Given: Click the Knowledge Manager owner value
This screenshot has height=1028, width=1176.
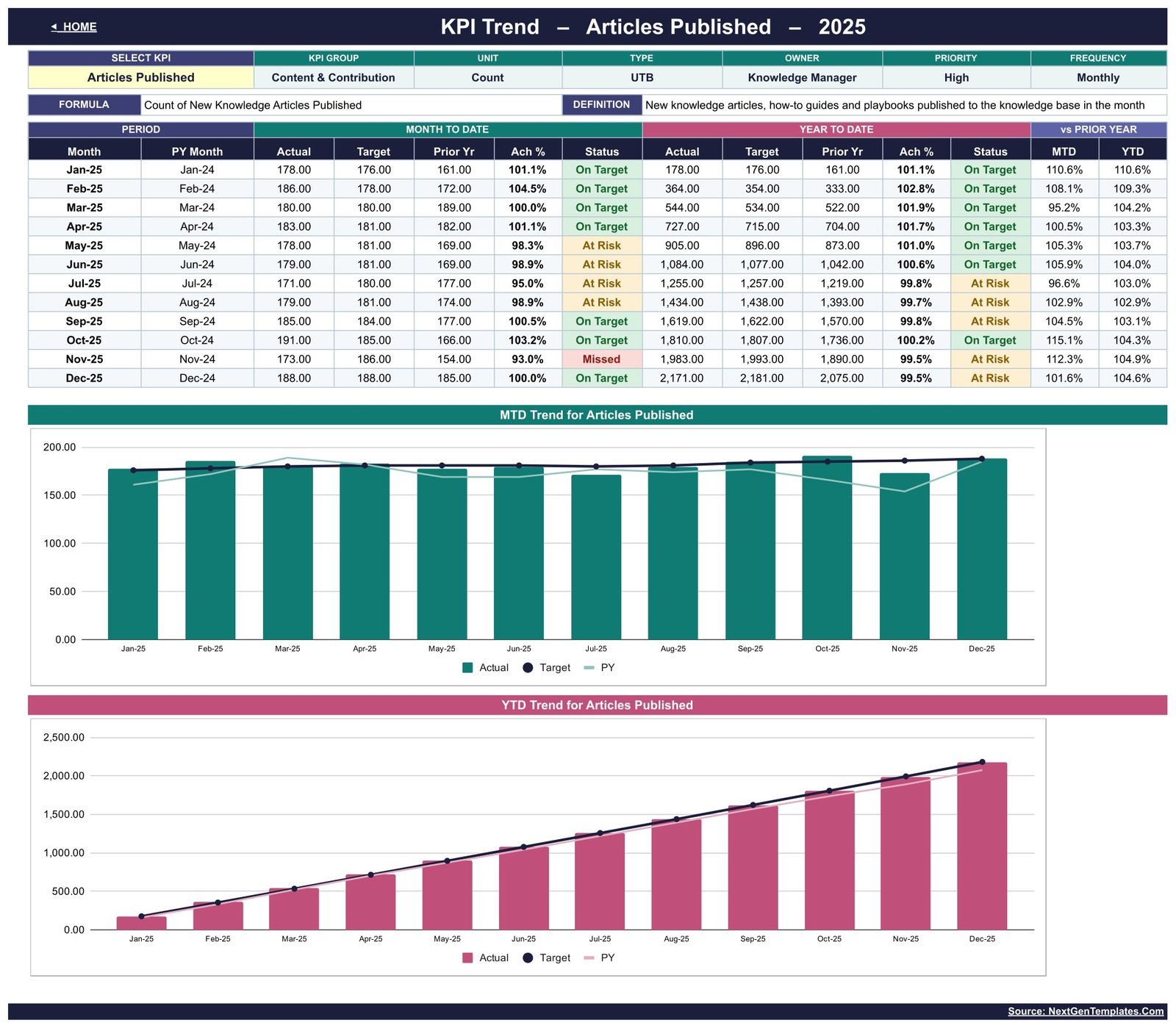Looking at the screenshot, I should click(x=802, y=77).
